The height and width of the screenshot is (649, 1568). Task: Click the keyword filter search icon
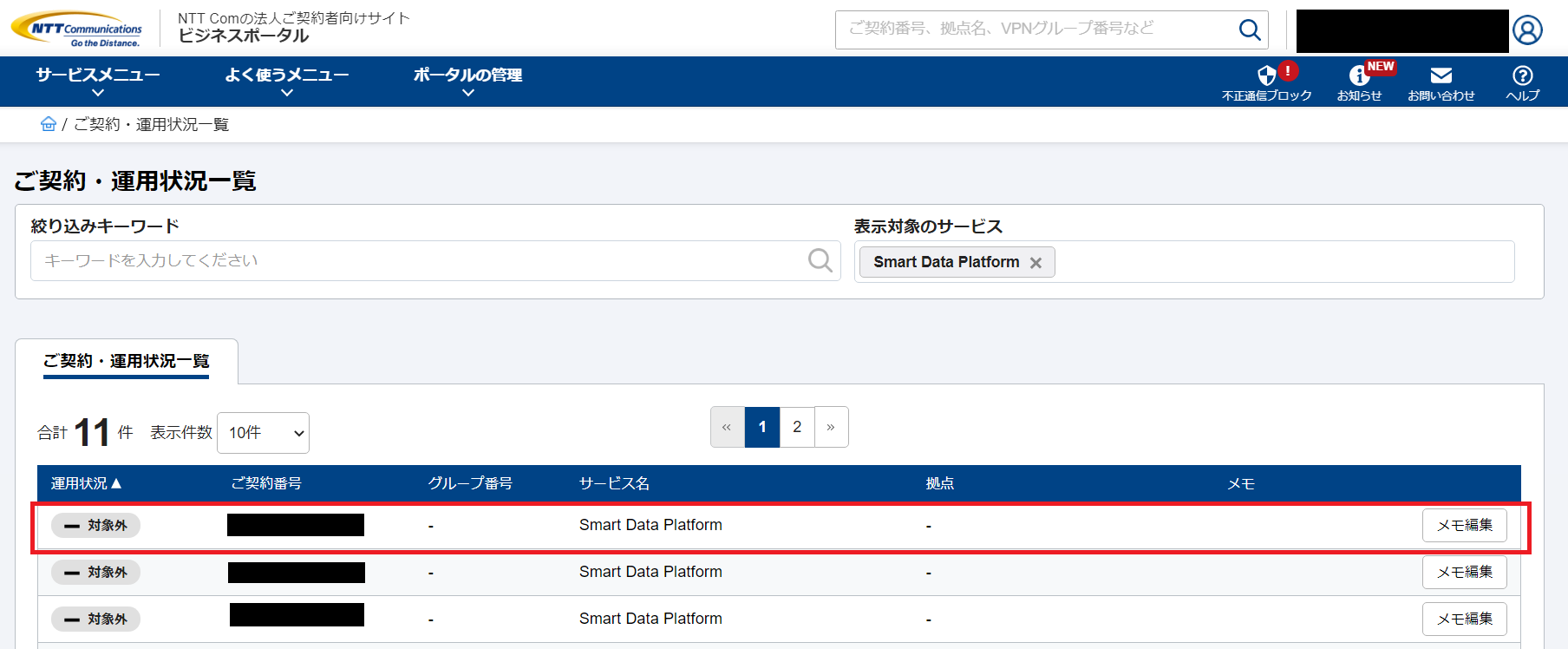(820, 260)
